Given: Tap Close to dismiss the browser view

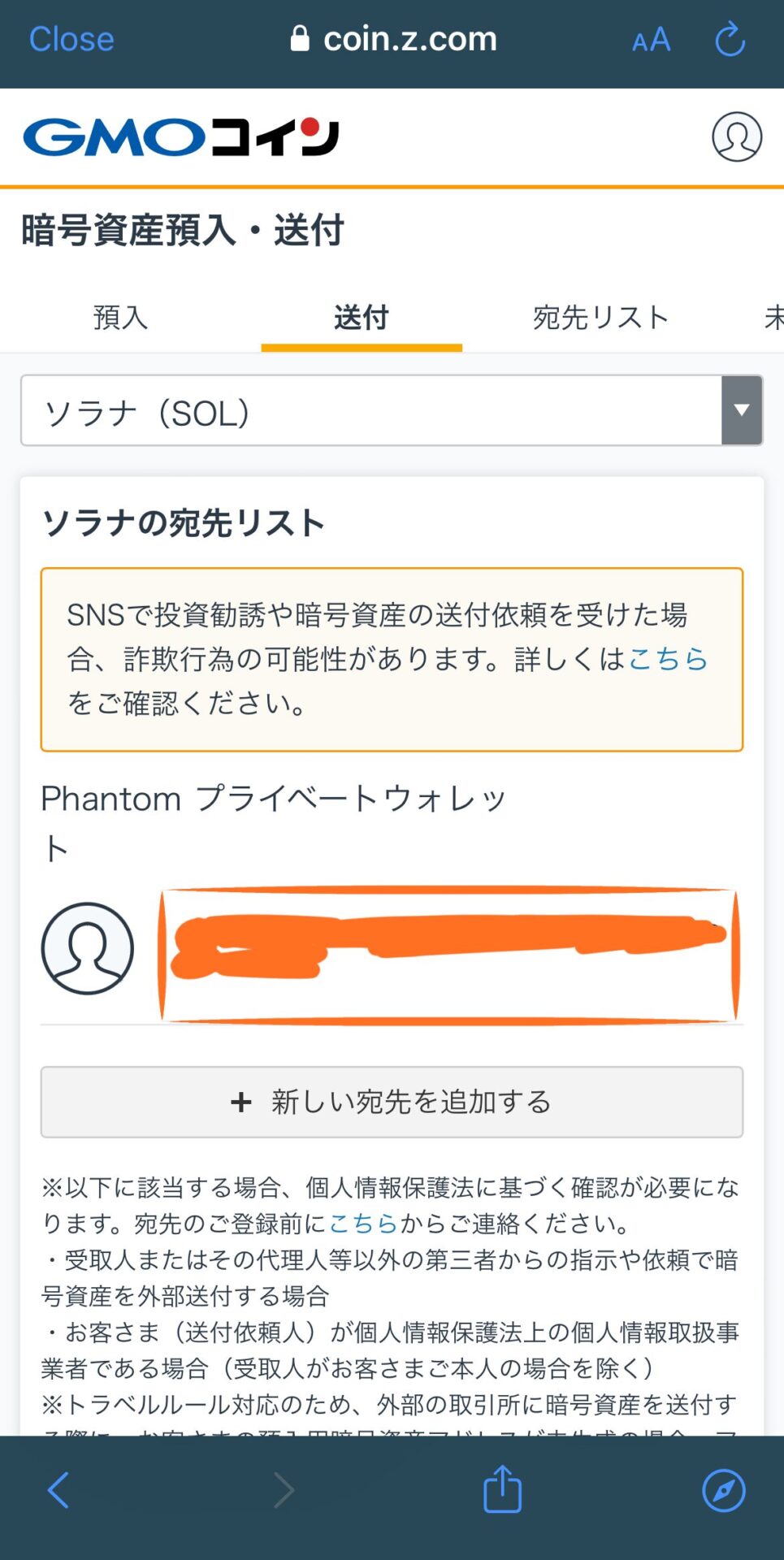Looking at the screenshot, I should [x=71, y=38].
